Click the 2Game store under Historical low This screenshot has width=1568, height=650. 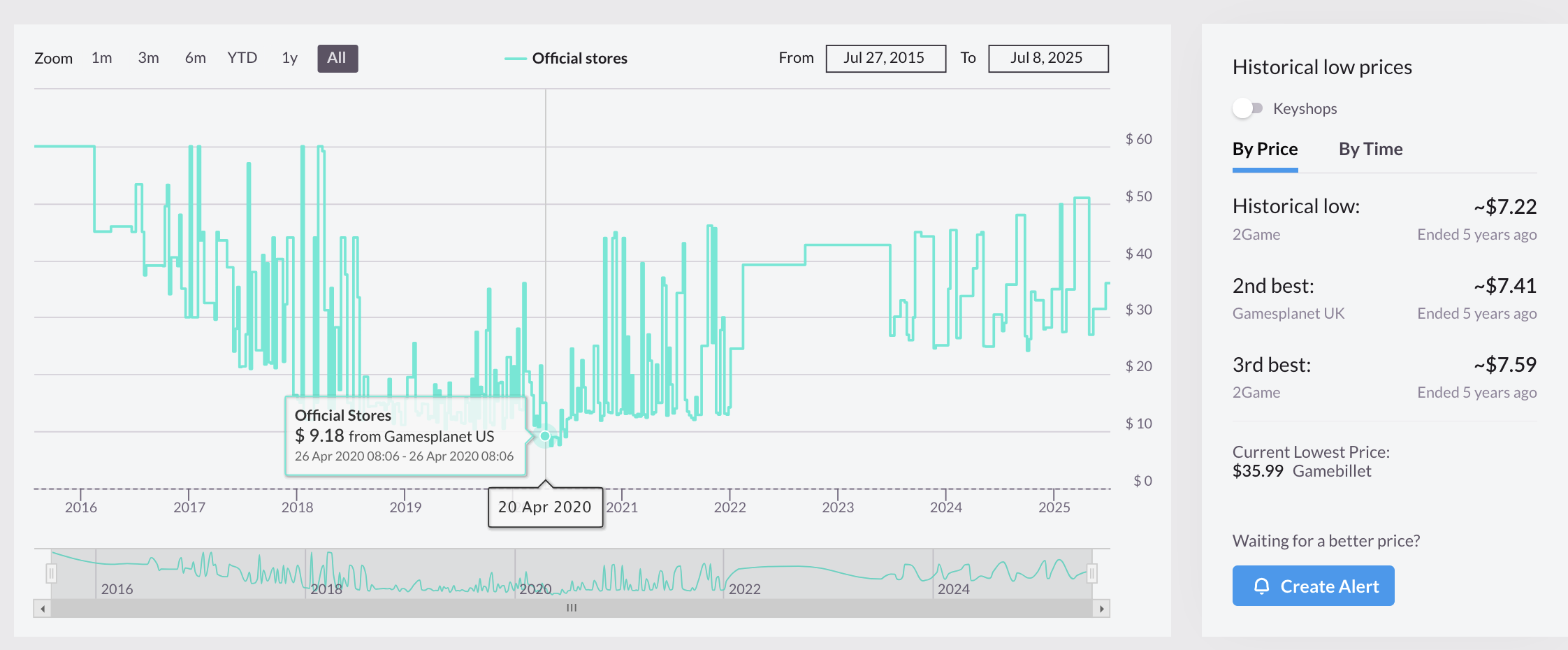click(x=1256, y=235)
